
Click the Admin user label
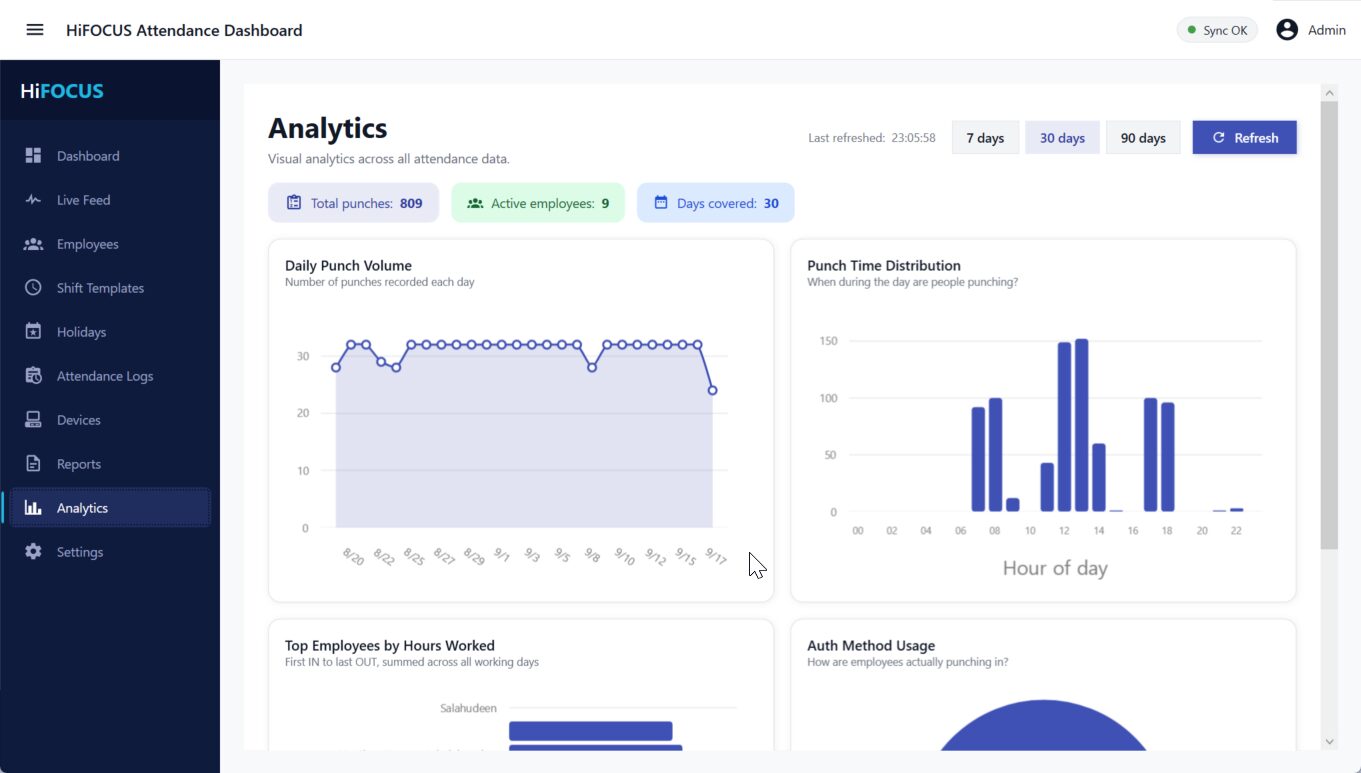pos(1327,30)
